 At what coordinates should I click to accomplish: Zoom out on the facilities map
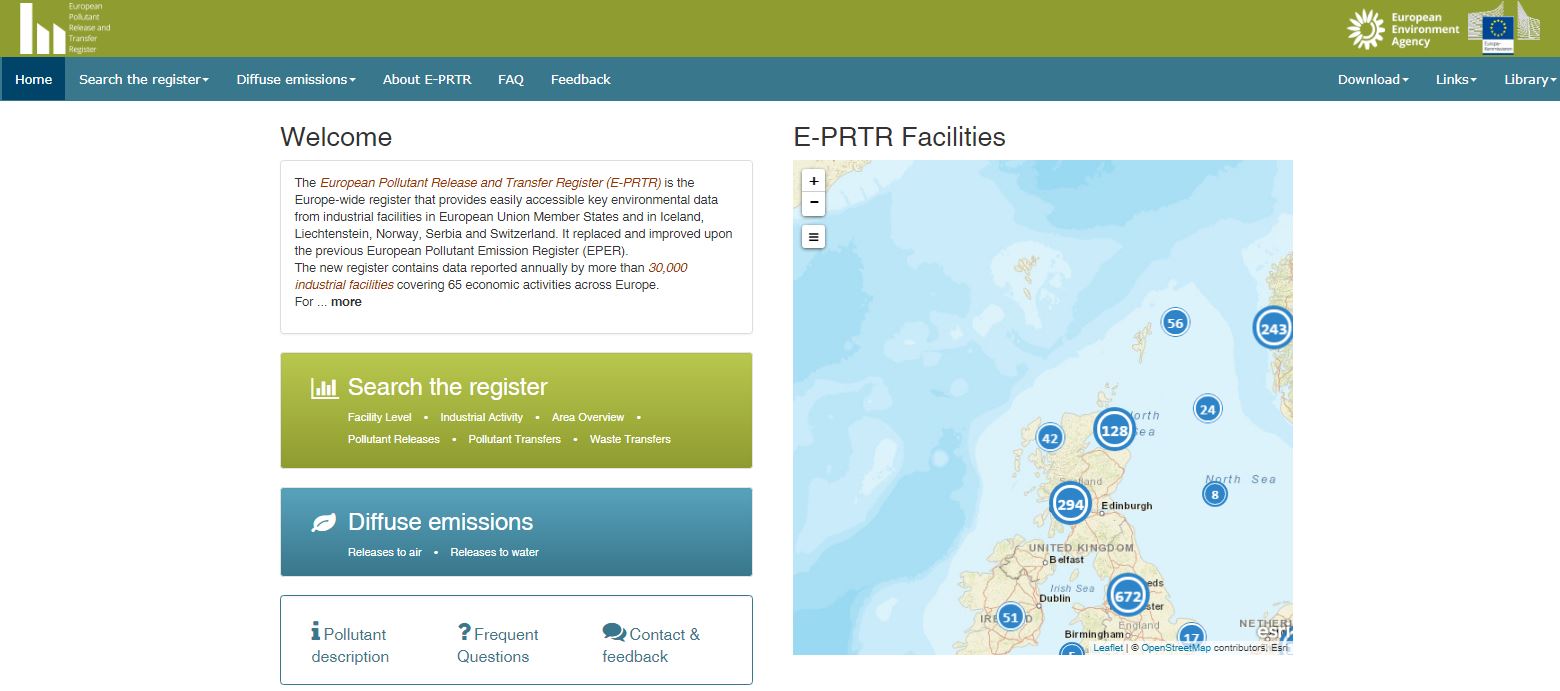click(x=814, y=203)
